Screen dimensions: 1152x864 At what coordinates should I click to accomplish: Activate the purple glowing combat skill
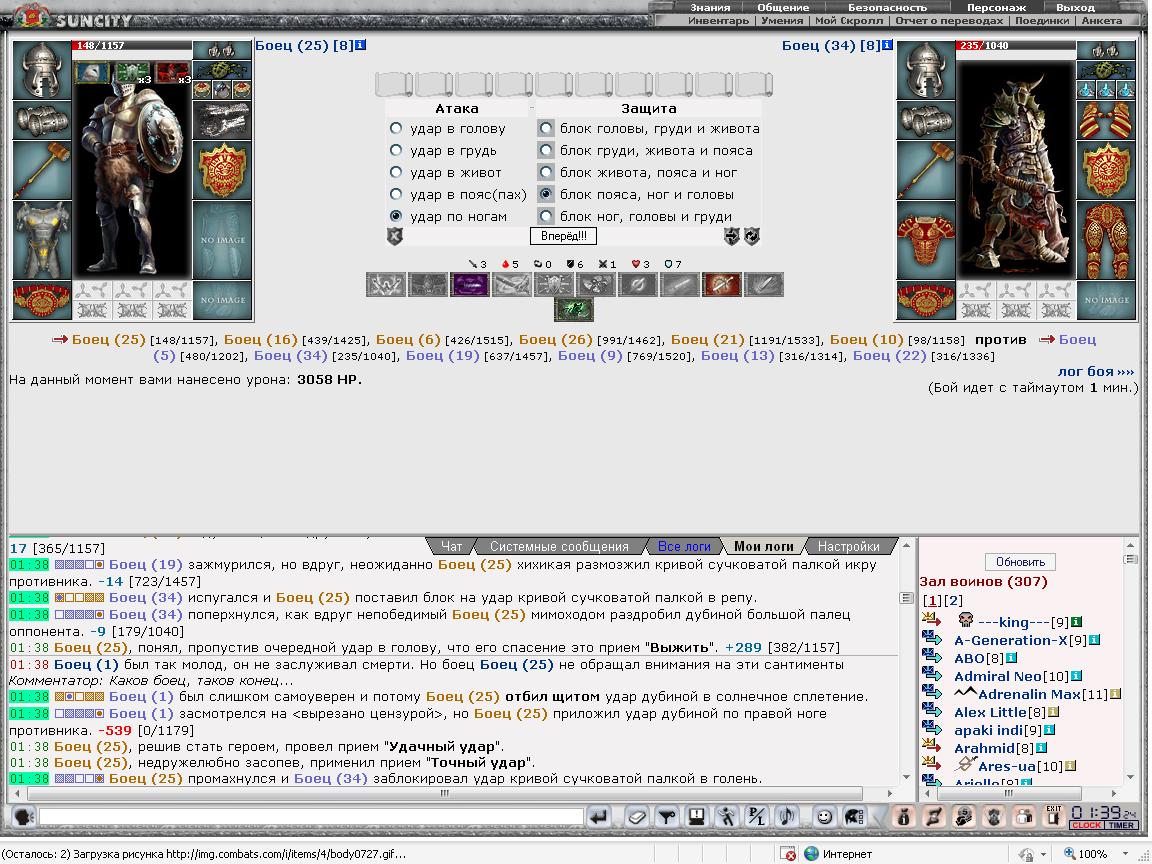tap(470, 284)
